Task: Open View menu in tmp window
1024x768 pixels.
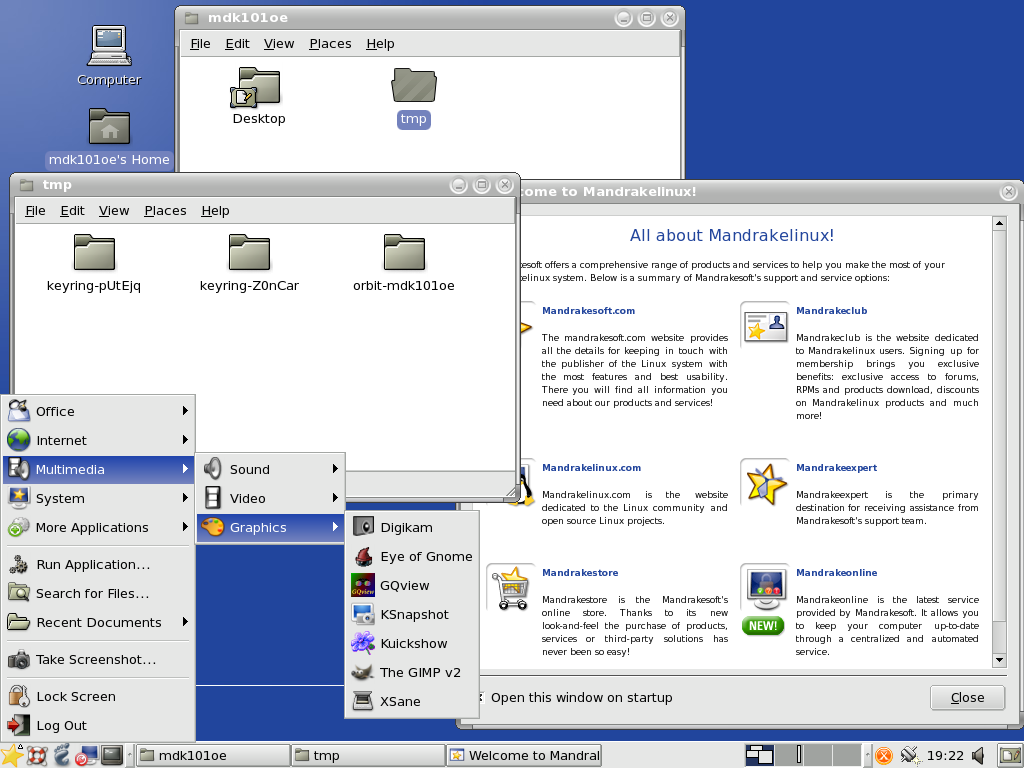Action: [114, 211]
